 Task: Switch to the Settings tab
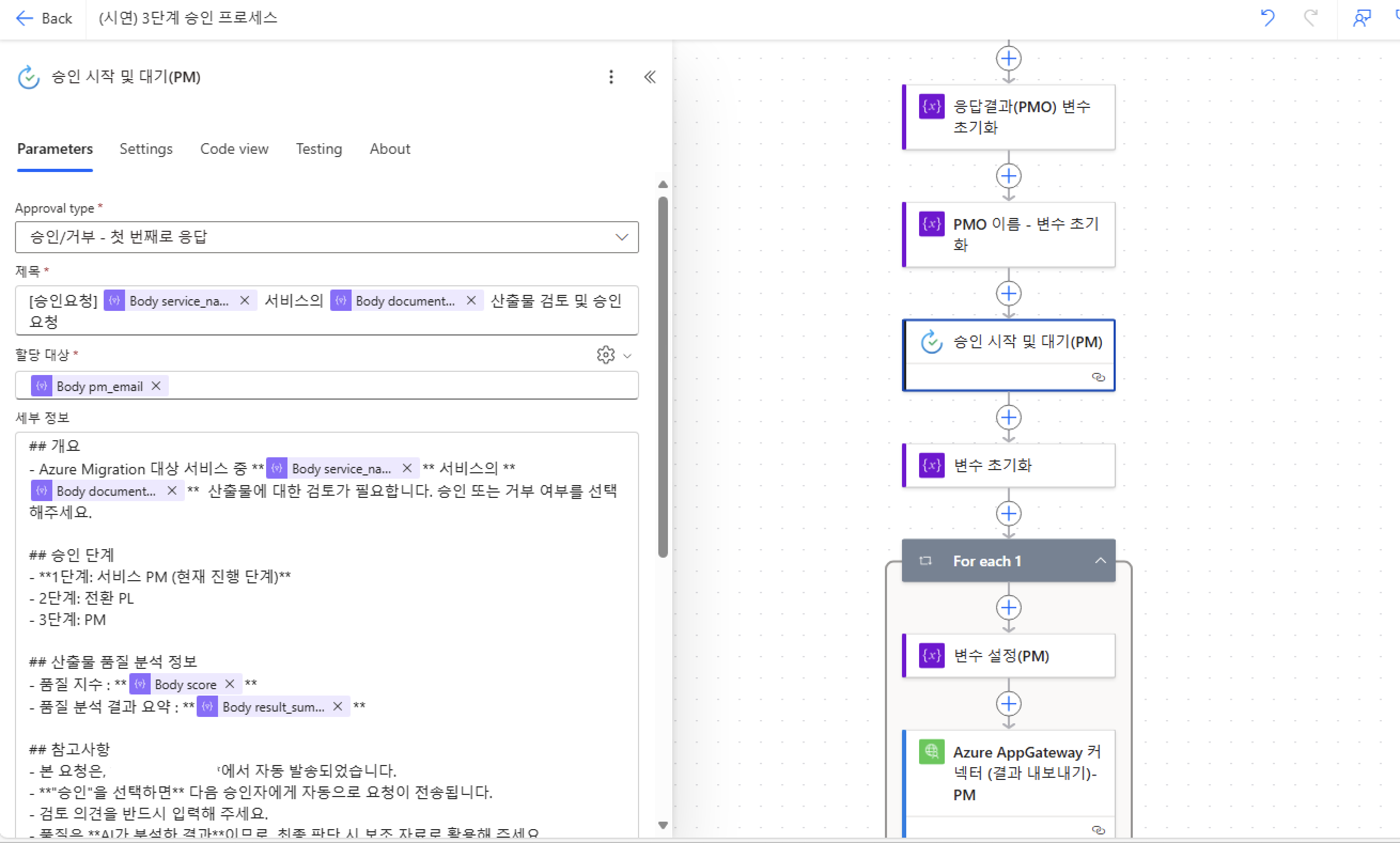146,149
